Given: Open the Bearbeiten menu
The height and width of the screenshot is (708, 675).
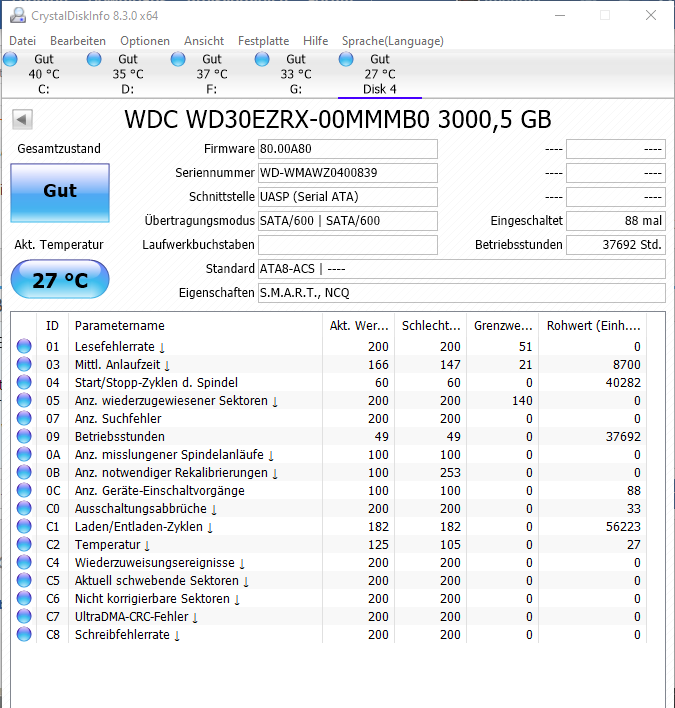Looking at the screenshot, I should pos(78,41).
